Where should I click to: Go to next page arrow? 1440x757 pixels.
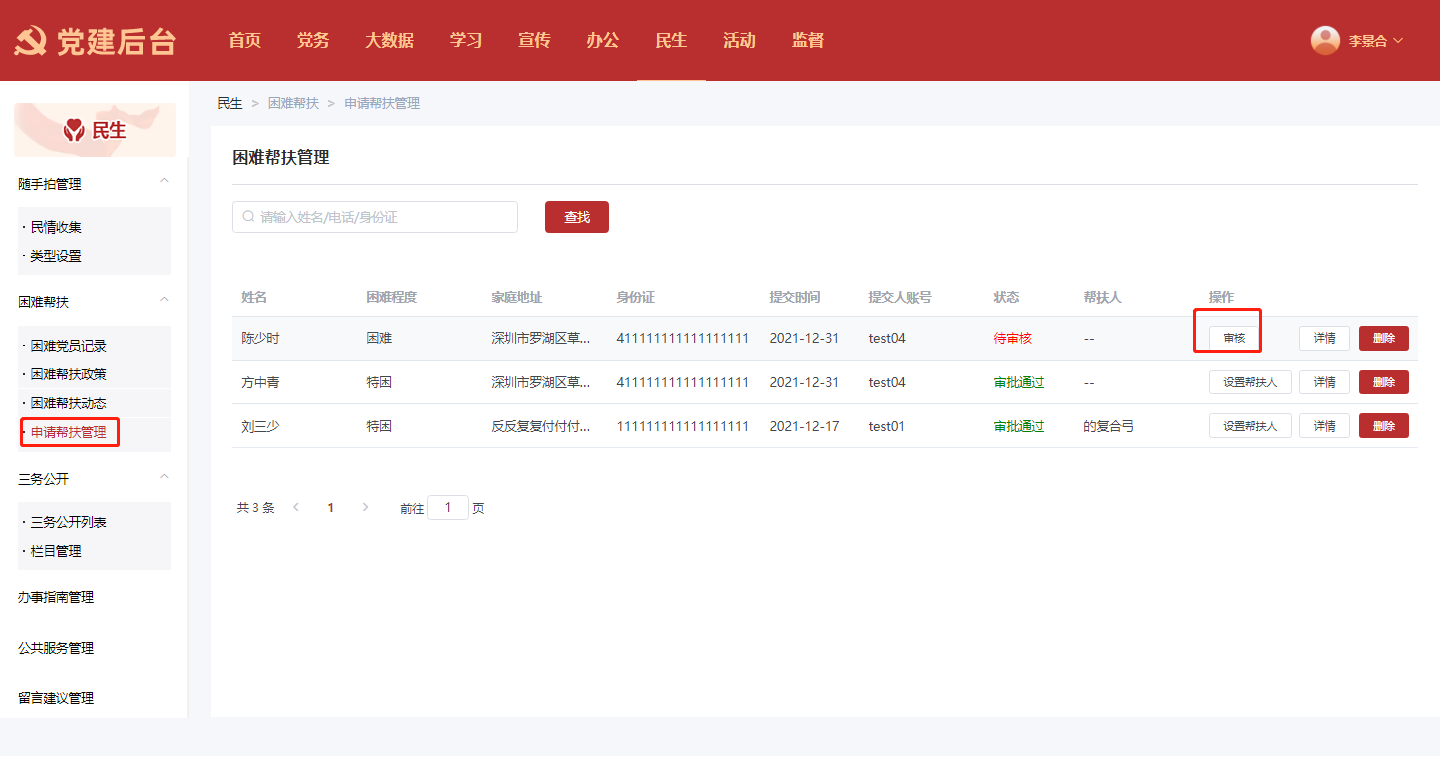[x=365, y=508]
